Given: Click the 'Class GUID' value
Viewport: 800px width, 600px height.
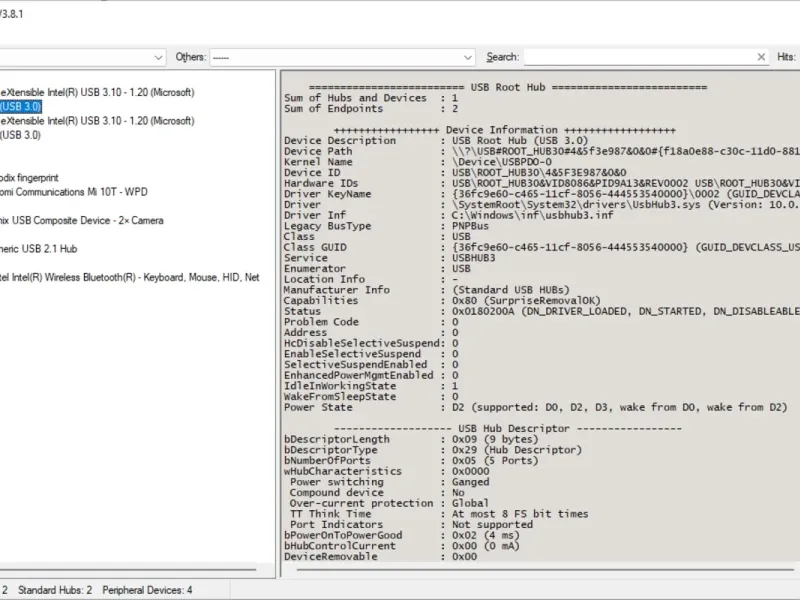Looking at the screenshot, I should point(626,247).
